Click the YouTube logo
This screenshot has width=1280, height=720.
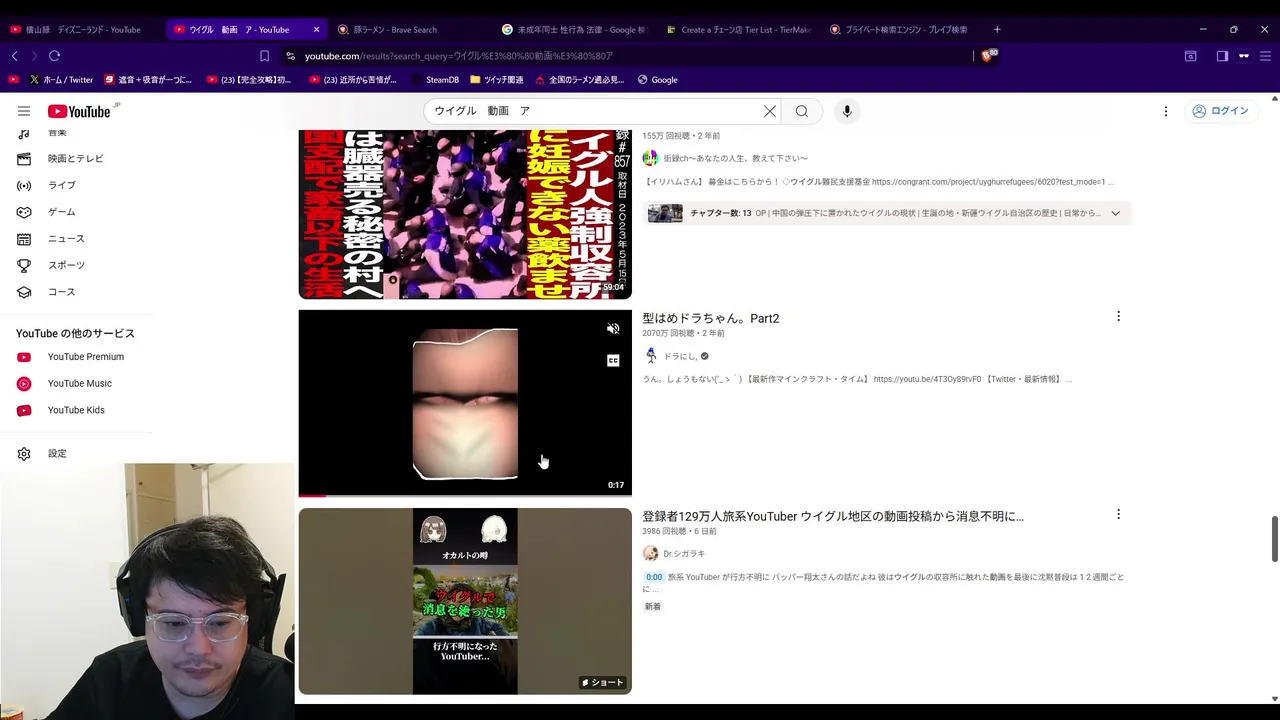pos(79,111)
